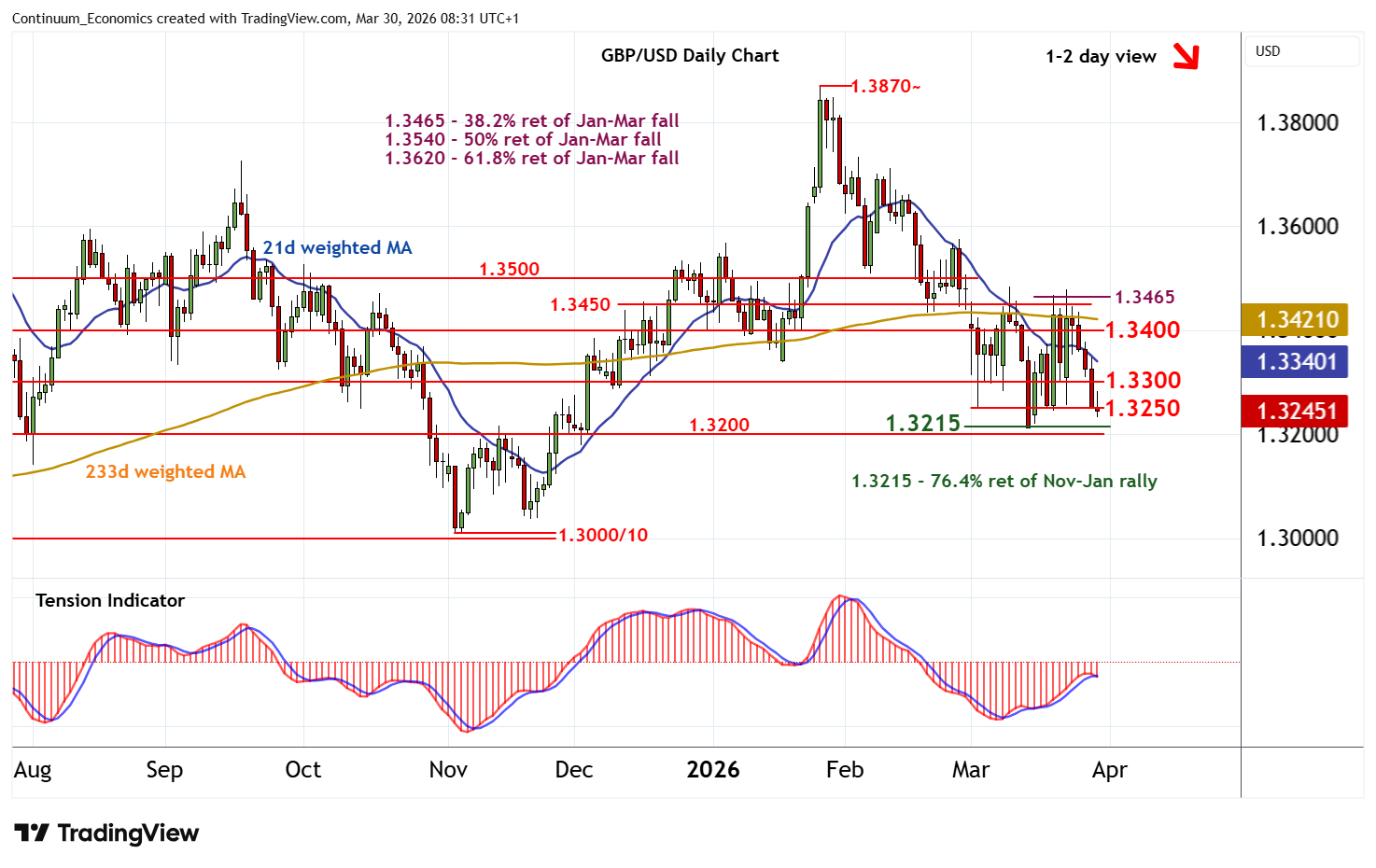Select the Tension Indicator panel title
Viewport: 1376px width, 868px height.
coord(110,600)
